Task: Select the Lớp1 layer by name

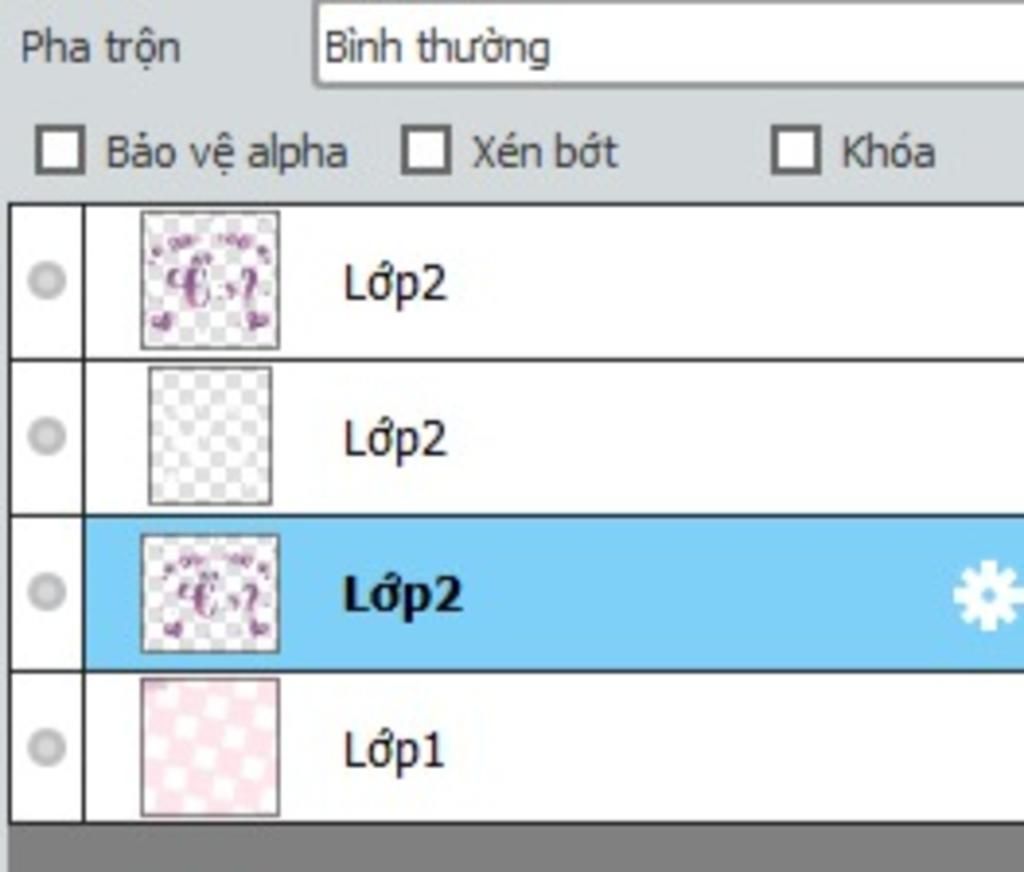Action: 394,751
